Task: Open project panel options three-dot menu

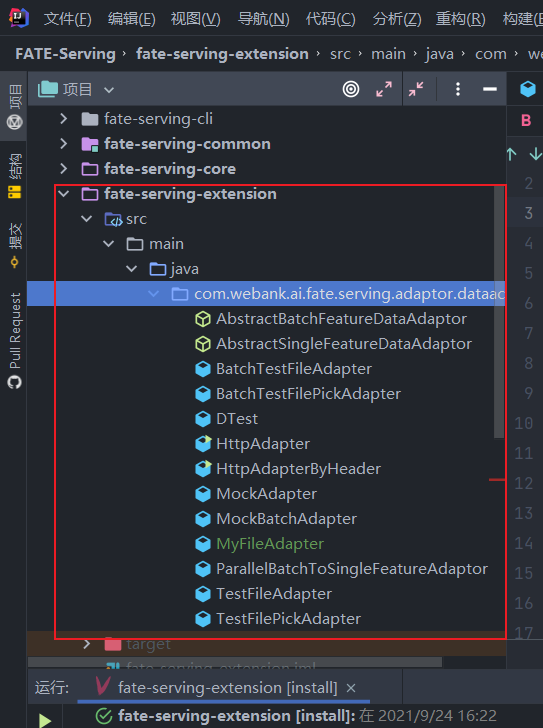Action: point(458,89)
